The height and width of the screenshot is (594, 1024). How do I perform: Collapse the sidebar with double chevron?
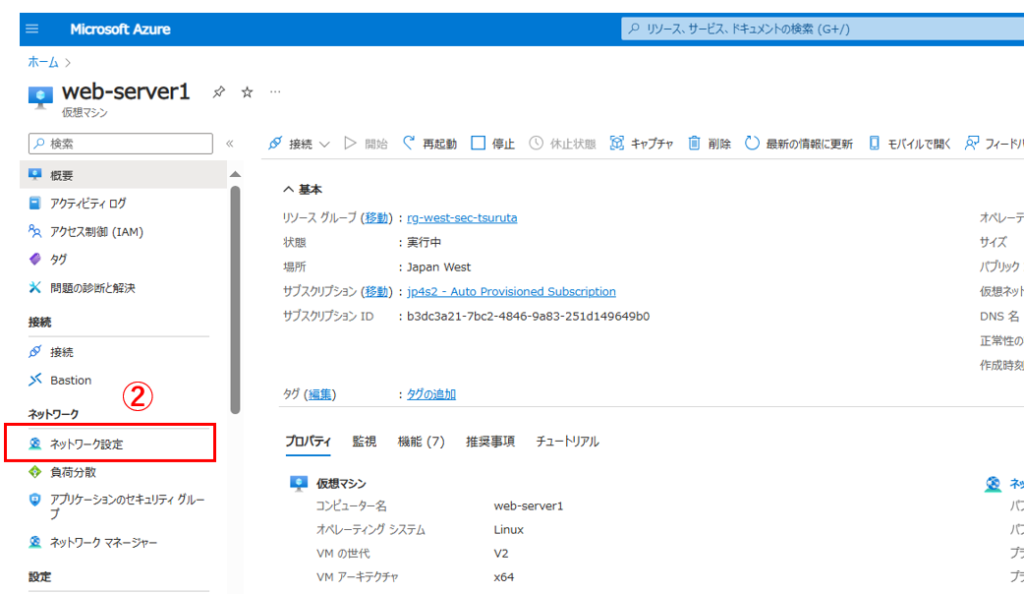tap(230, 144)
